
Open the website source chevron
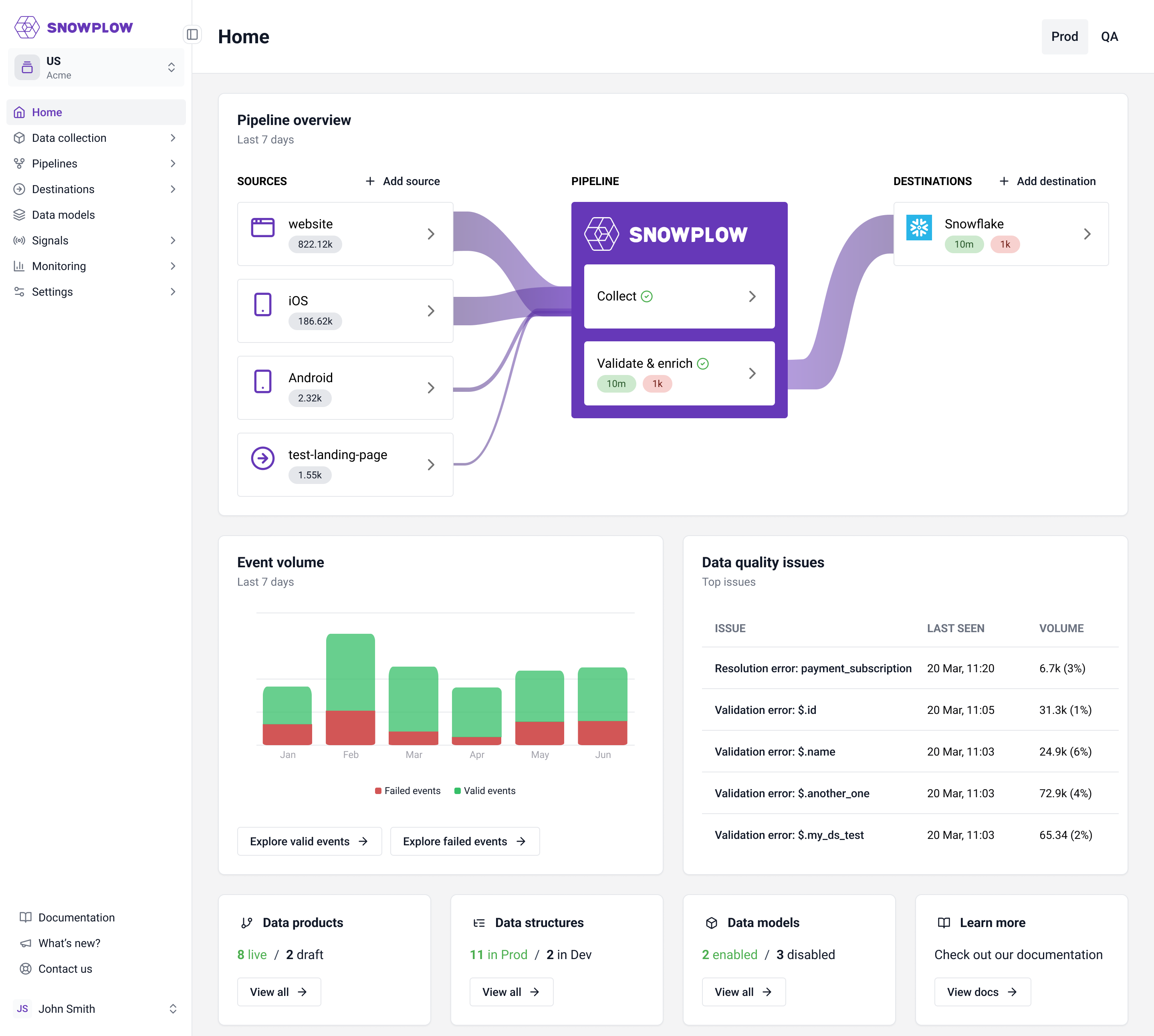coord(431,234)
